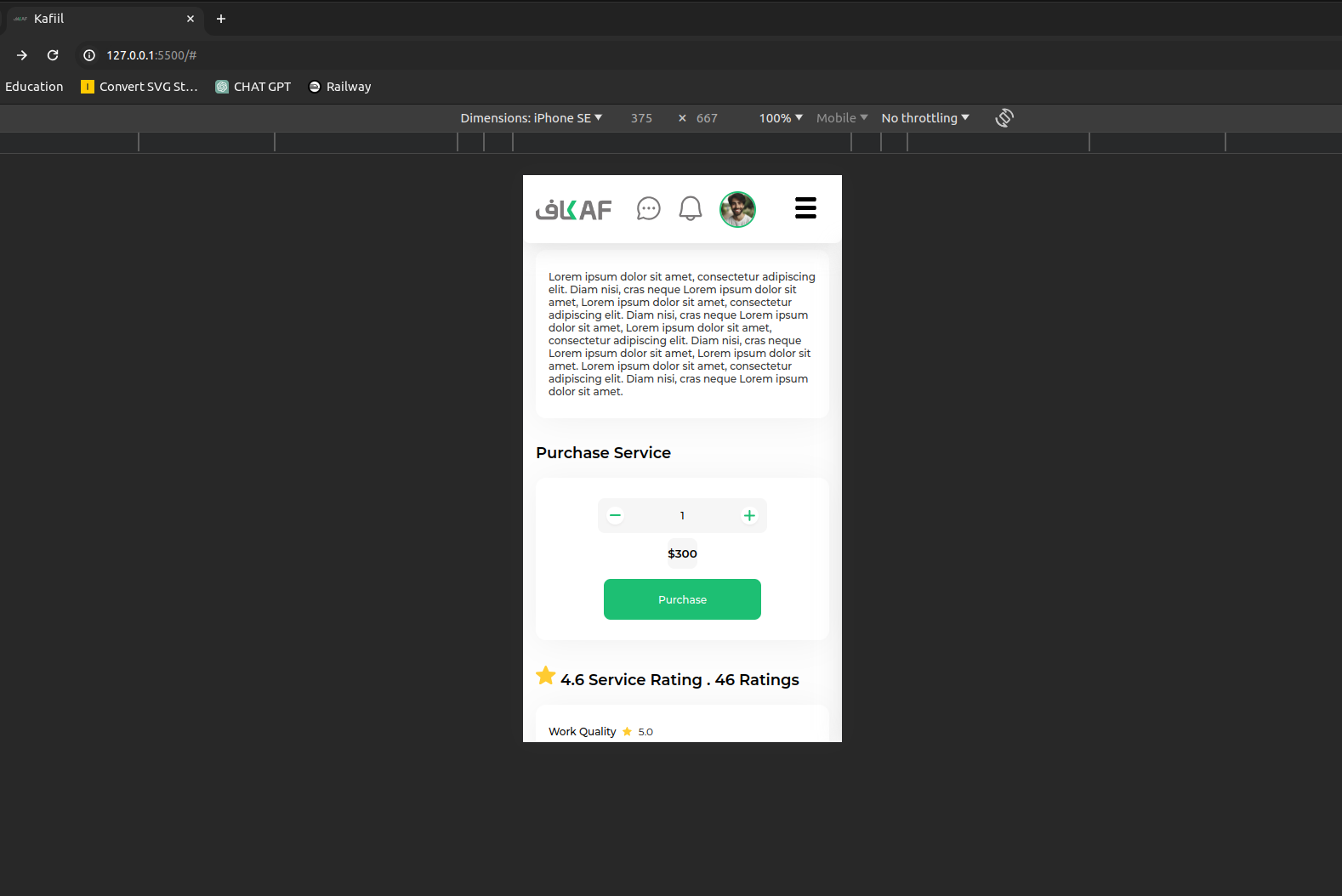Click the Work Quality small star
Screen dimensions: 1342x896
click(627, 732)
